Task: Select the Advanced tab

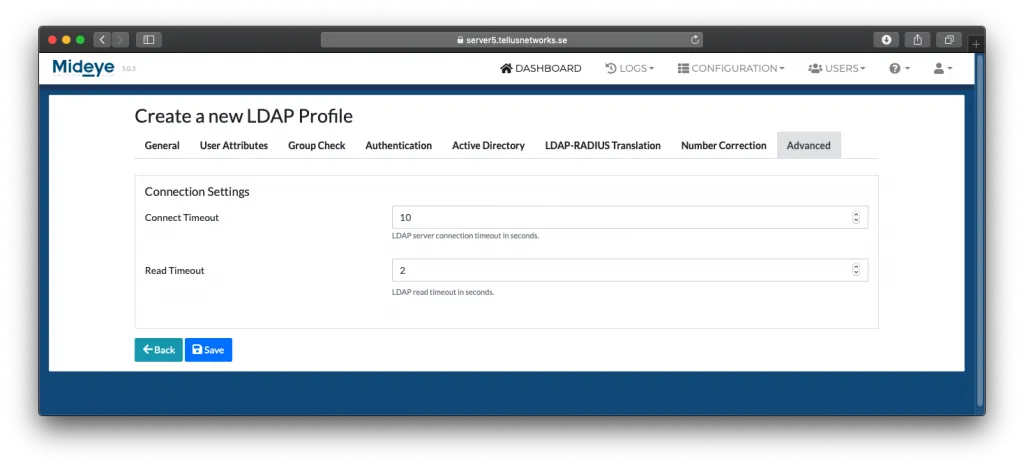Action: click(x=808, y=145)
